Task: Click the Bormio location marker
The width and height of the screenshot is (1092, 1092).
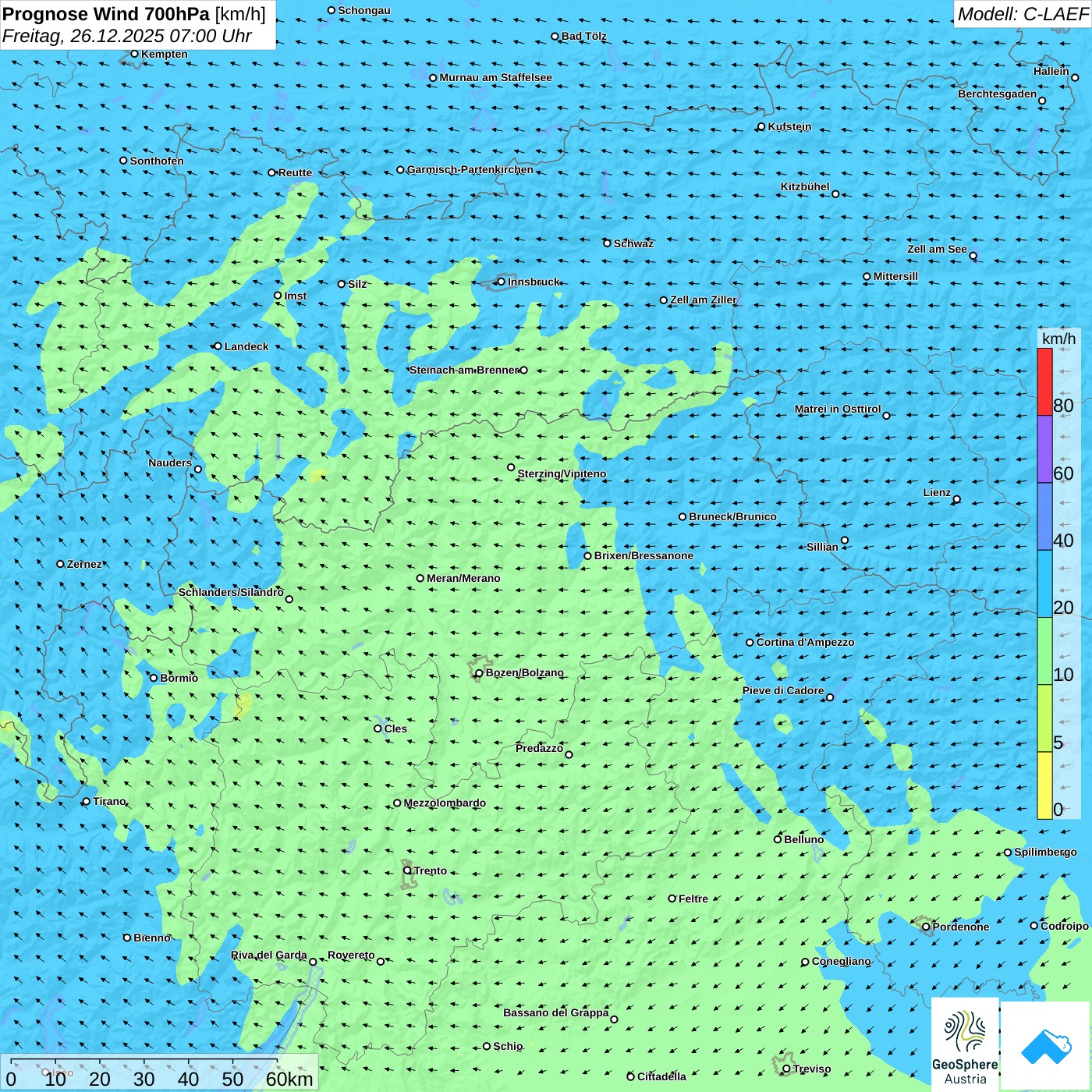Action: coord(154,678)
